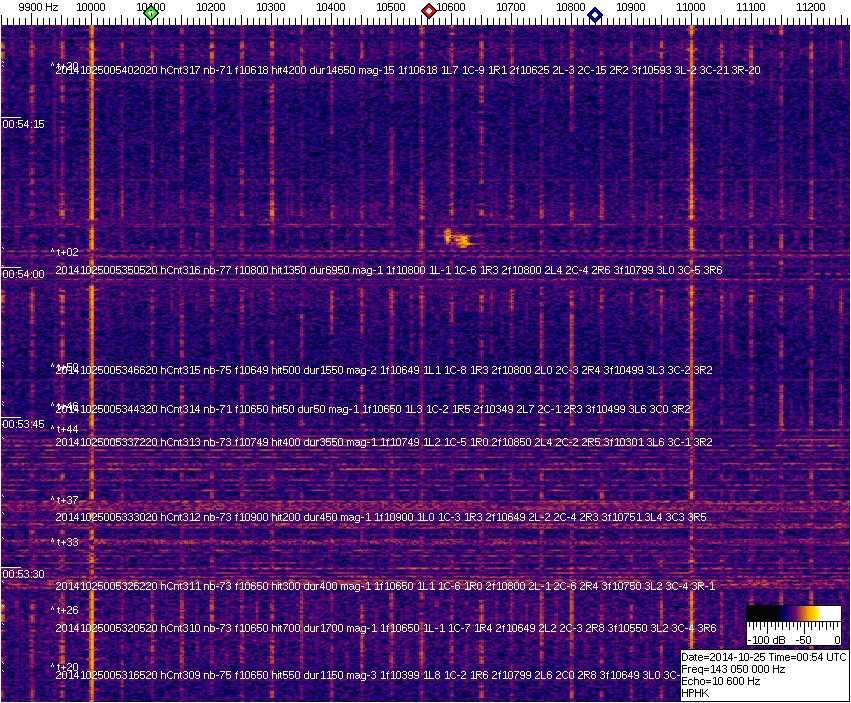This screenshot has height=703, width=851.
Task: Pick the 00:53:45 time label
Action: (x=23, y=424)
